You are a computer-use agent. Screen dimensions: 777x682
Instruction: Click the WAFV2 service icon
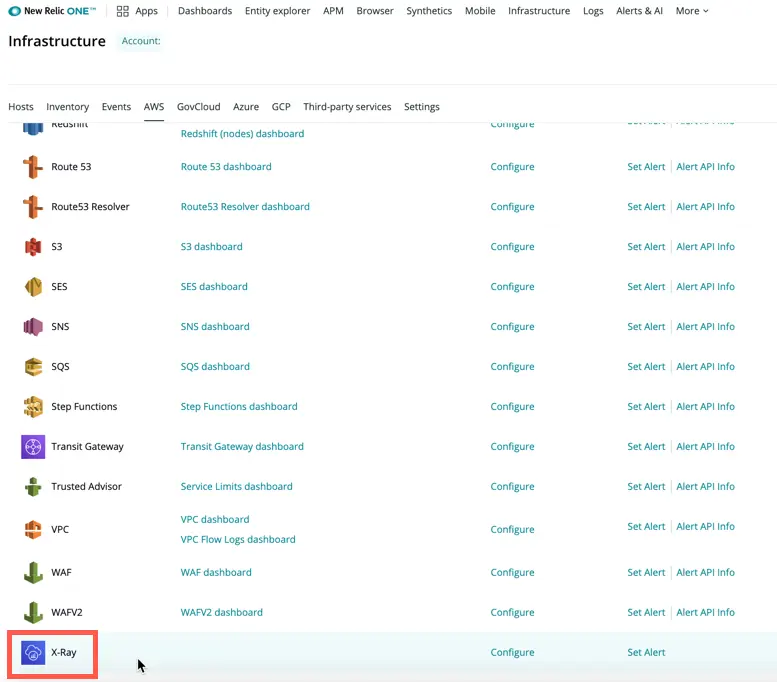coord(33,613)
